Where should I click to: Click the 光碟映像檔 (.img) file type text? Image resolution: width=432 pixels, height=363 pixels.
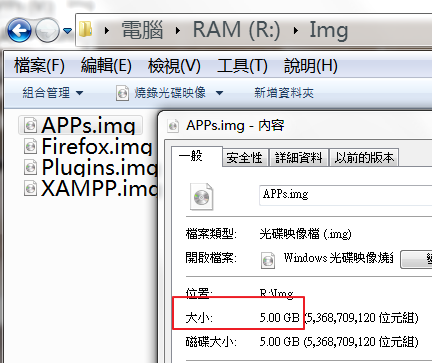[305, 234]
